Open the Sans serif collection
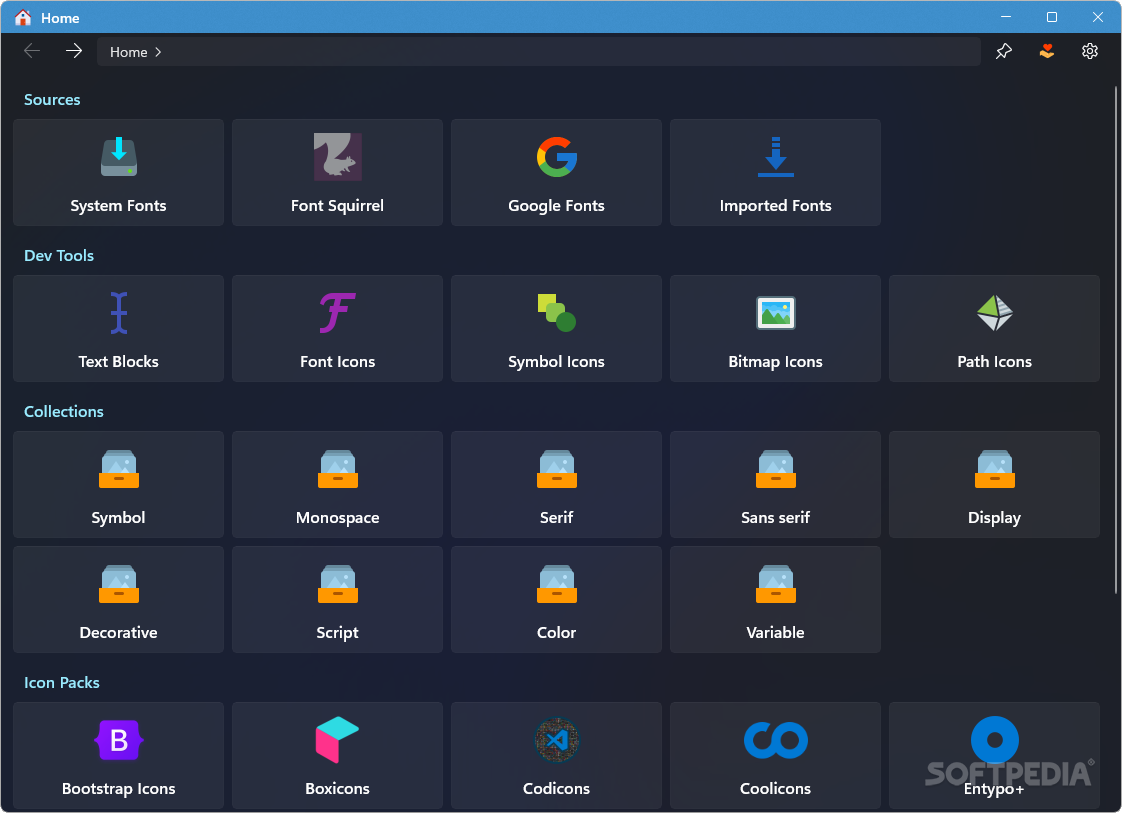Viewport: 1122px width, 813px height. 775,485
